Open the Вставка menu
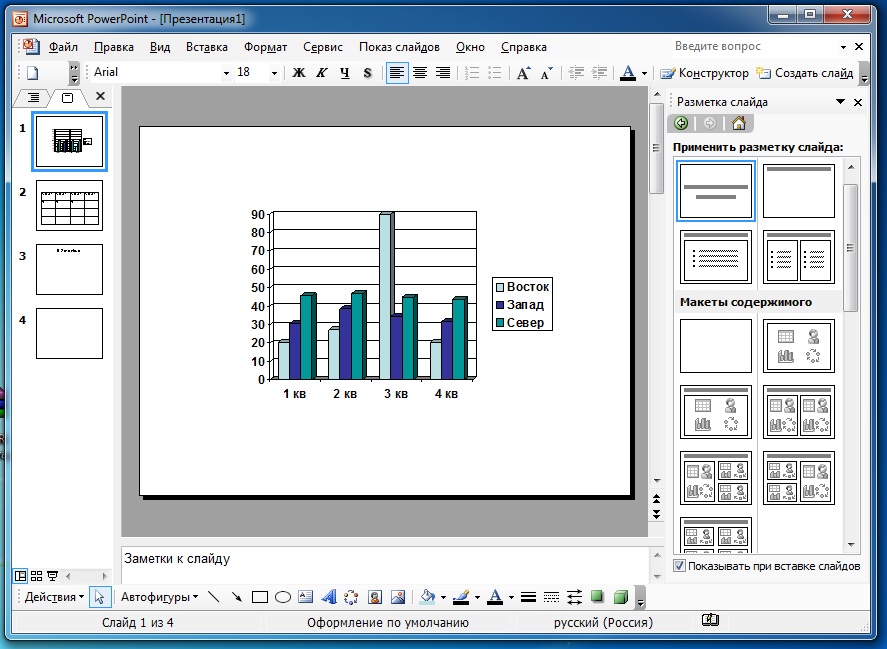 pyautogui.click(x=206, y=47)
